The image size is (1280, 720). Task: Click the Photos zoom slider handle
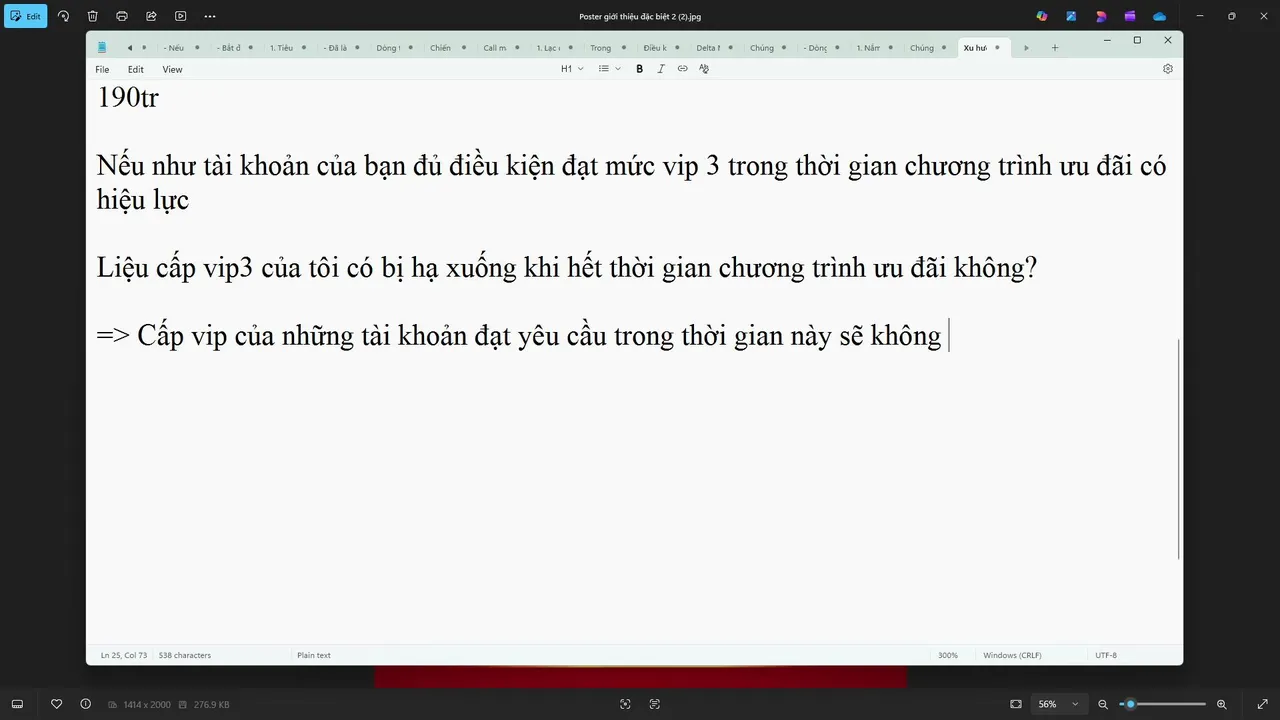click(x=1131, y=704)
